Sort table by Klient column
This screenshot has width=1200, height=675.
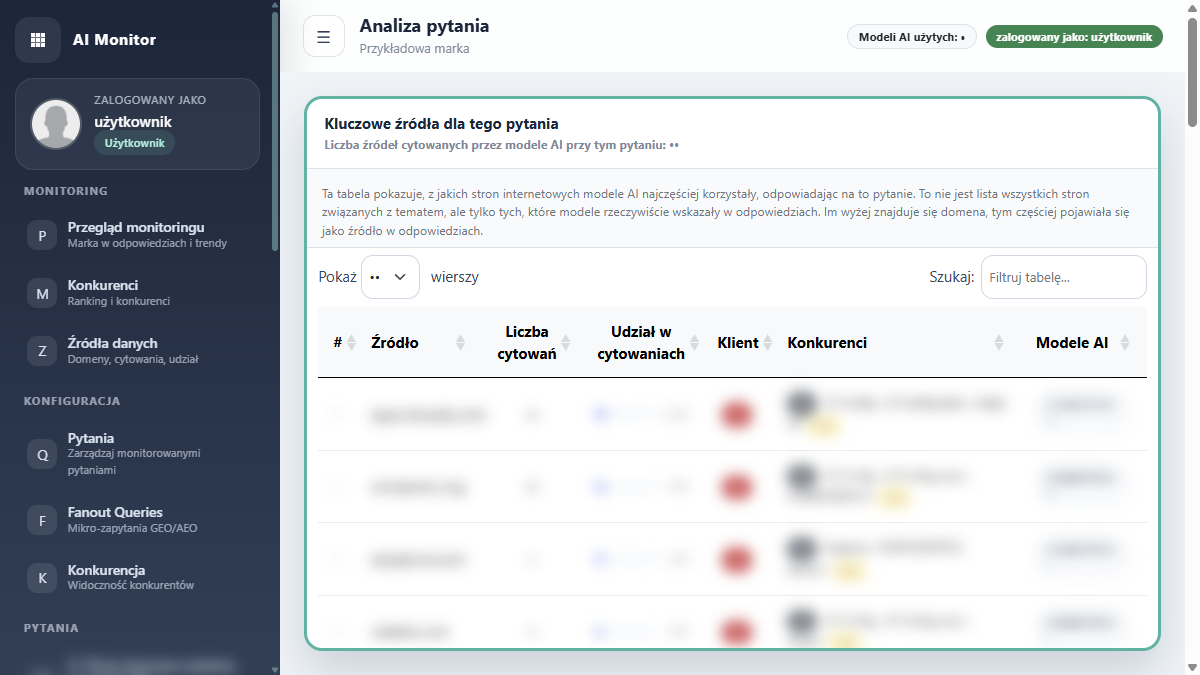point(742,342)
